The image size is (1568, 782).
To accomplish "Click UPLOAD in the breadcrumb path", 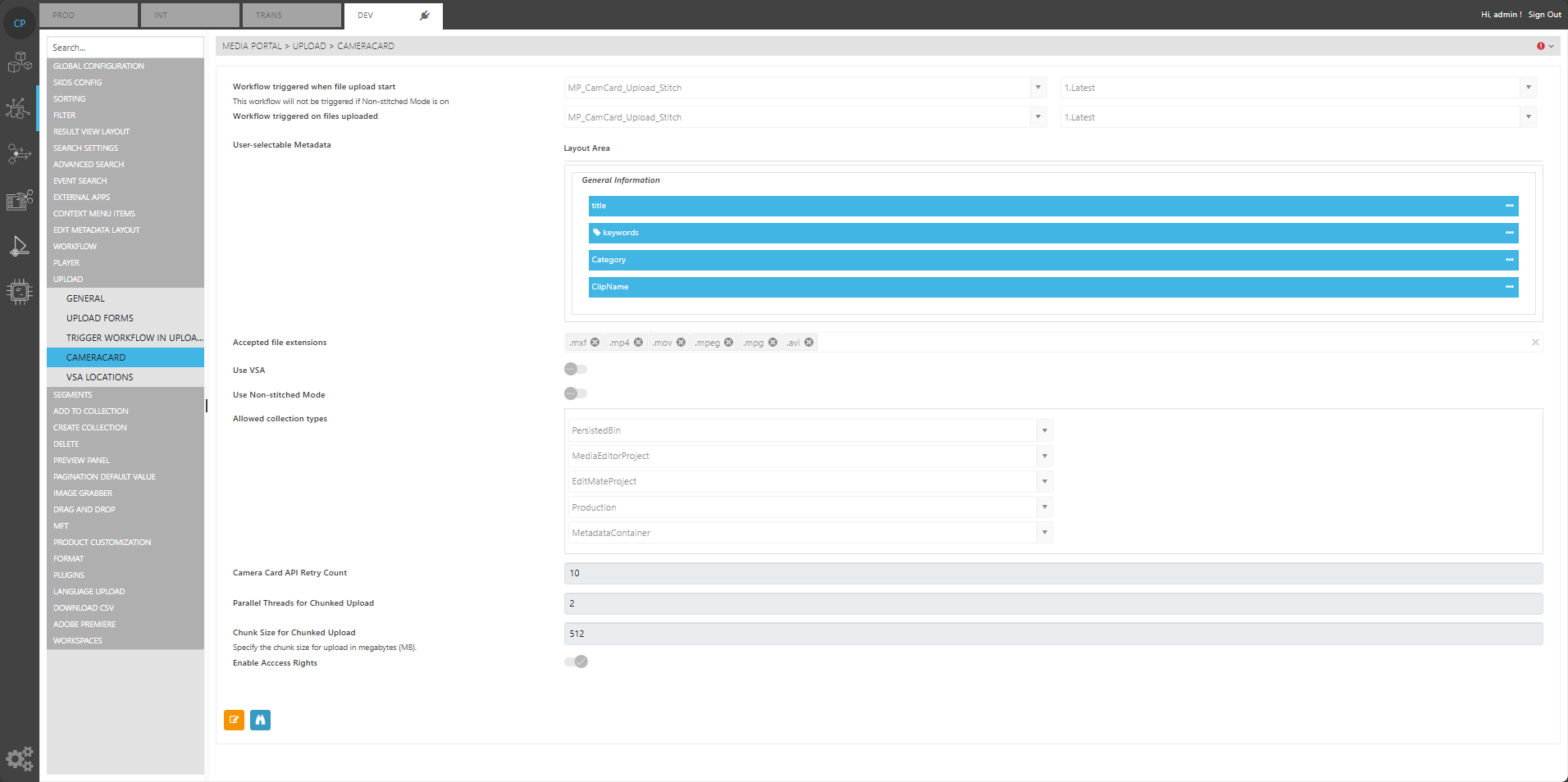I will [309, 46].
